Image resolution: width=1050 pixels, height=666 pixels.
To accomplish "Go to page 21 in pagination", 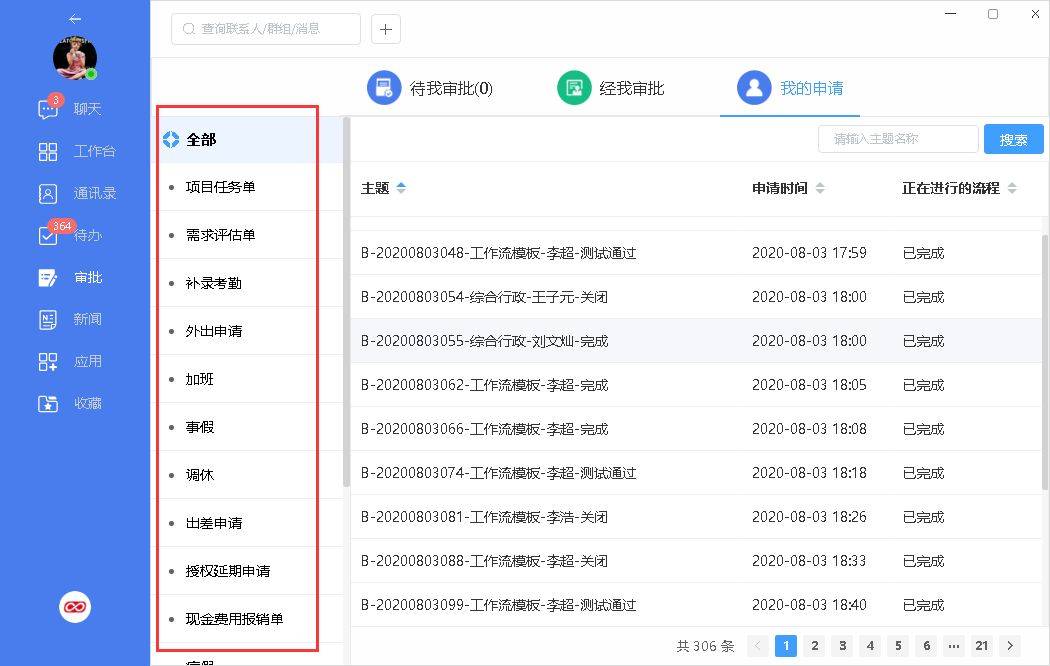I will click(x=982, y=646).
